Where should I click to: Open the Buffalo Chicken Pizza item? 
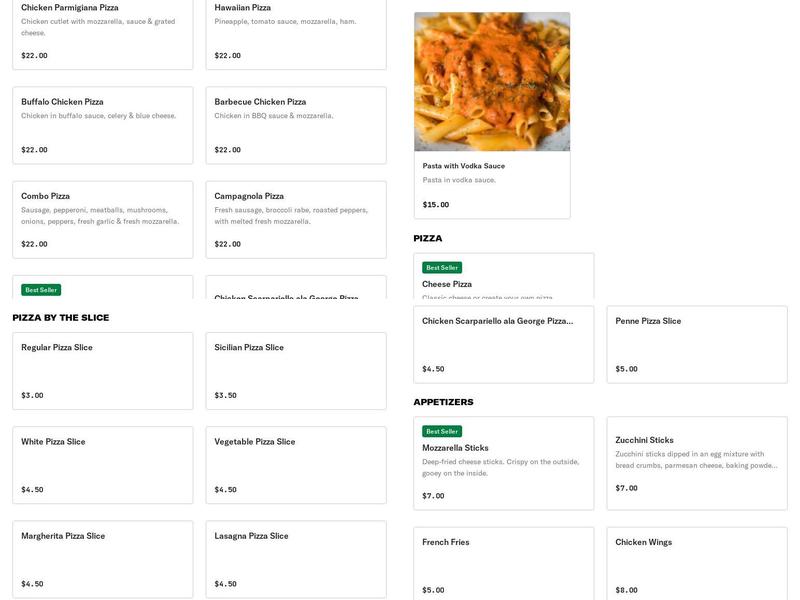pyautogui.click(x=102, y=125)
